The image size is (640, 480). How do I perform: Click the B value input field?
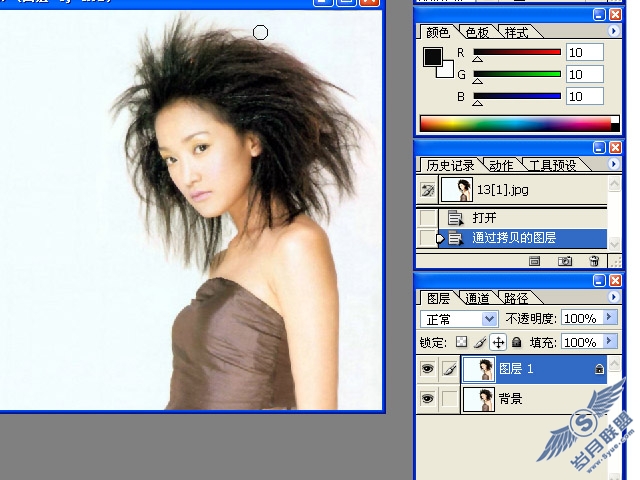(x=584, y=97)
